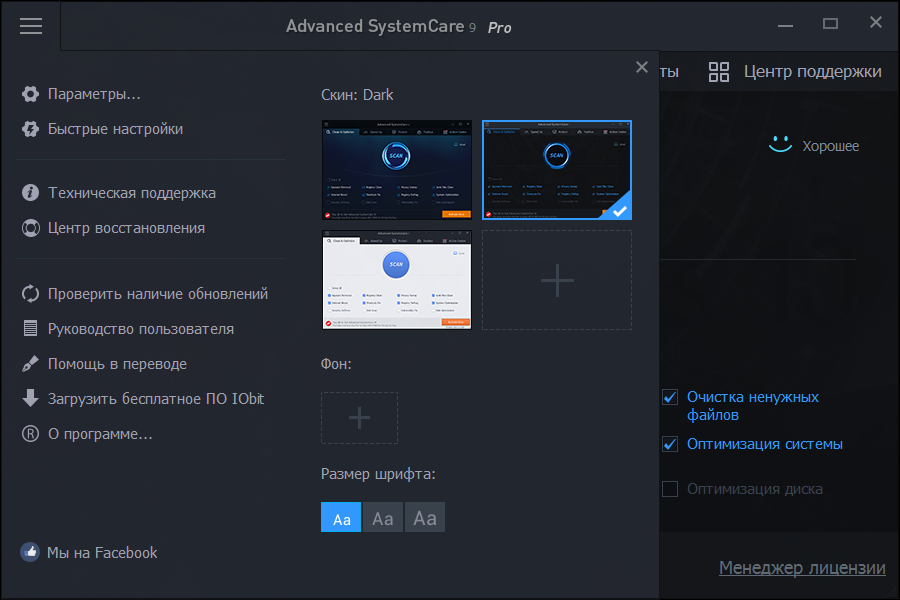Click the manual icon for Руководство пользователя
900x600 pixels.
(30, 328)
